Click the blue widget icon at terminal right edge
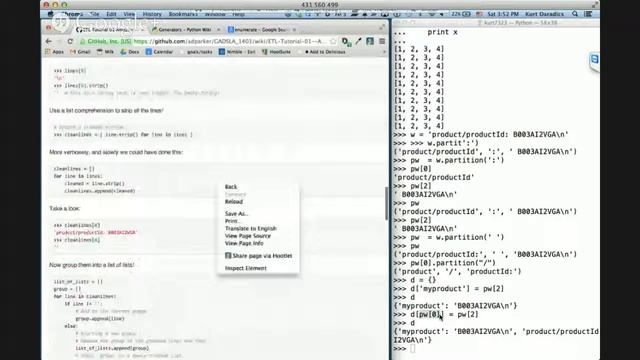 click(594, 60)
